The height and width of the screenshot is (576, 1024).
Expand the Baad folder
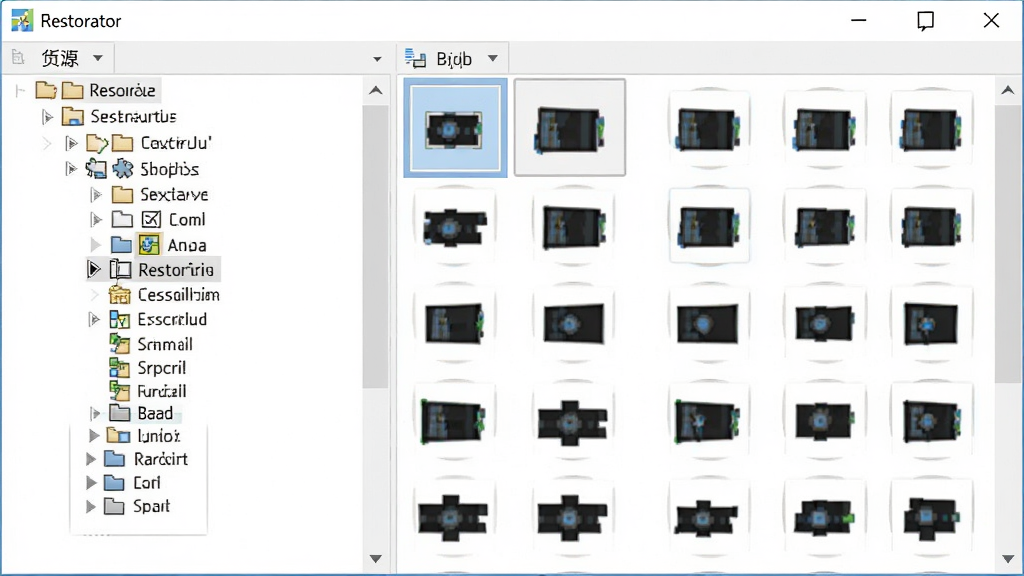tap(95, 413)
